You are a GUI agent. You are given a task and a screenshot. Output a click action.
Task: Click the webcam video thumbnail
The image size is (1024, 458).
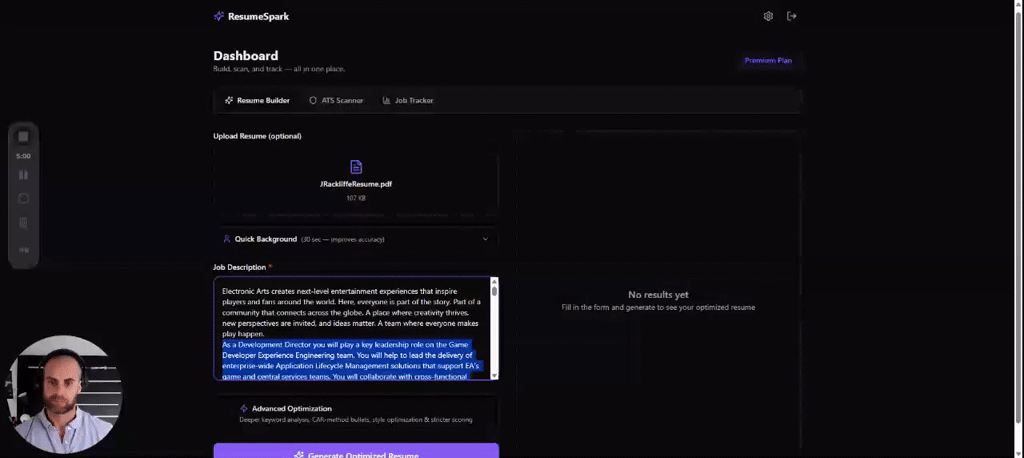tap(65, 393)
